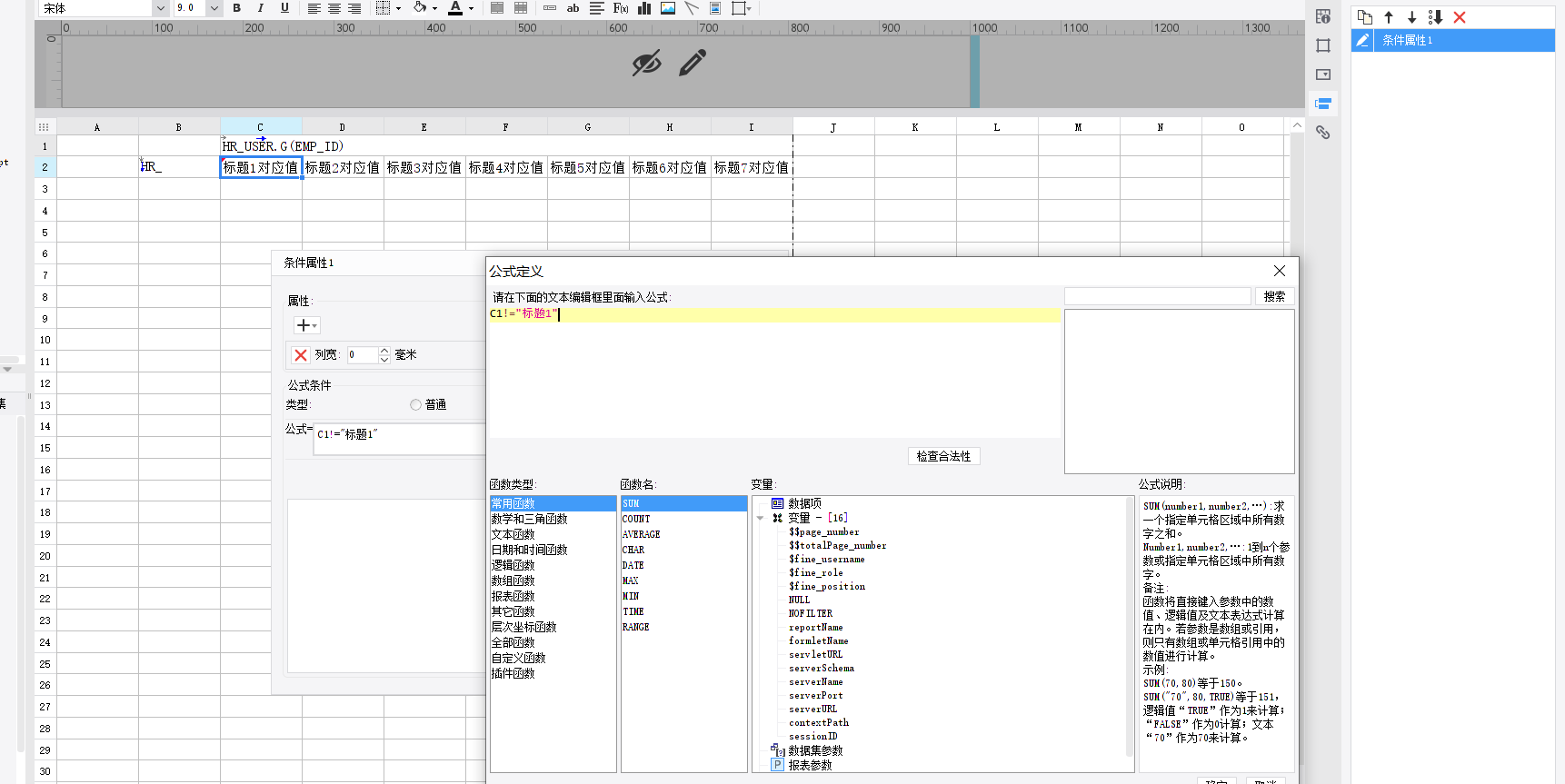The width and height of the screenshot is (1565, 784).
Task: Click the floating element insert icon
Action: coord(739,8)
